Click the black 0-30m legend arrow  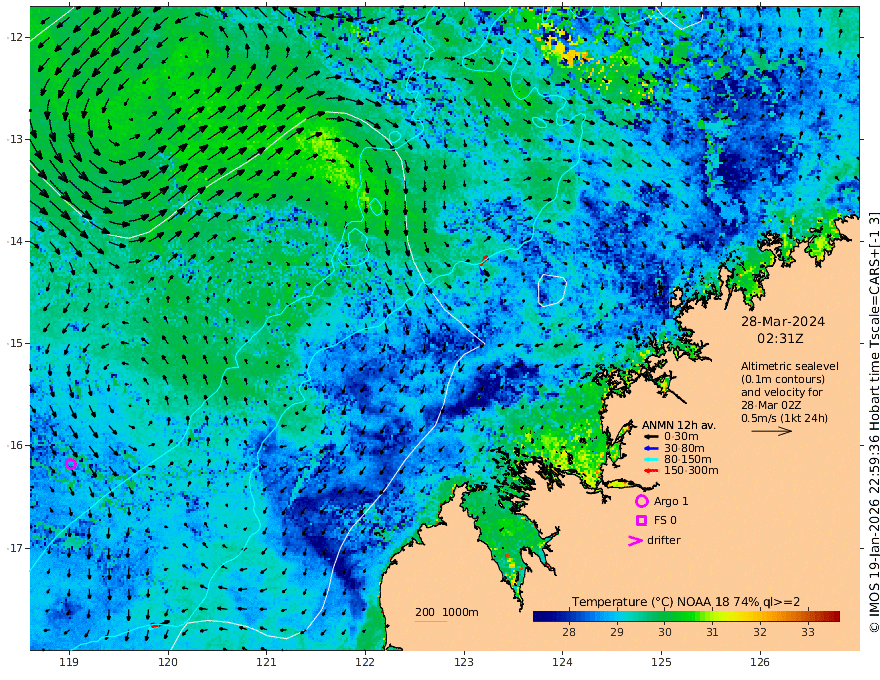[650, 437]
